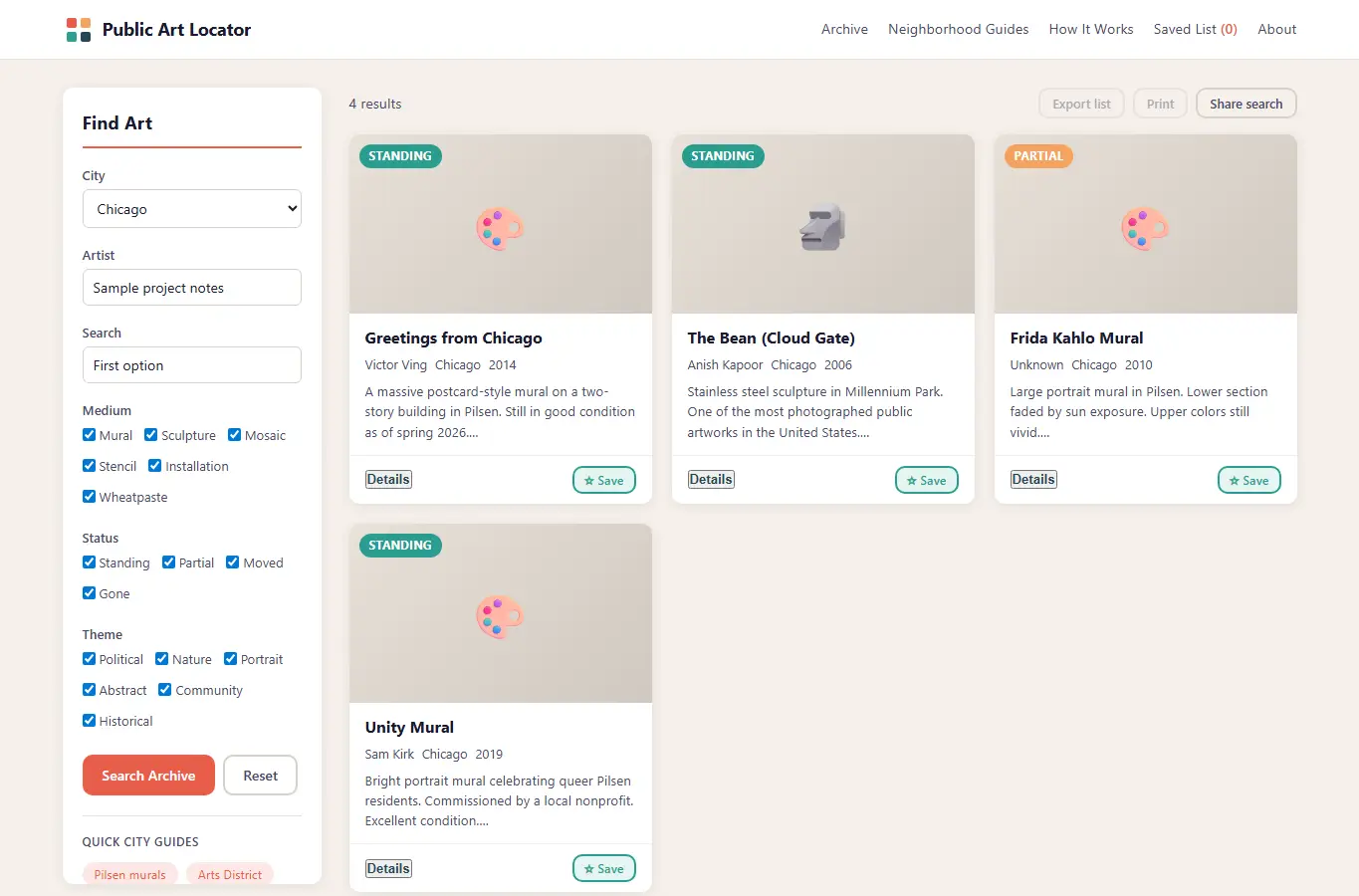The image size is (1359, 896).
Task: Click the Reset filters button
Action: [260, 776]
